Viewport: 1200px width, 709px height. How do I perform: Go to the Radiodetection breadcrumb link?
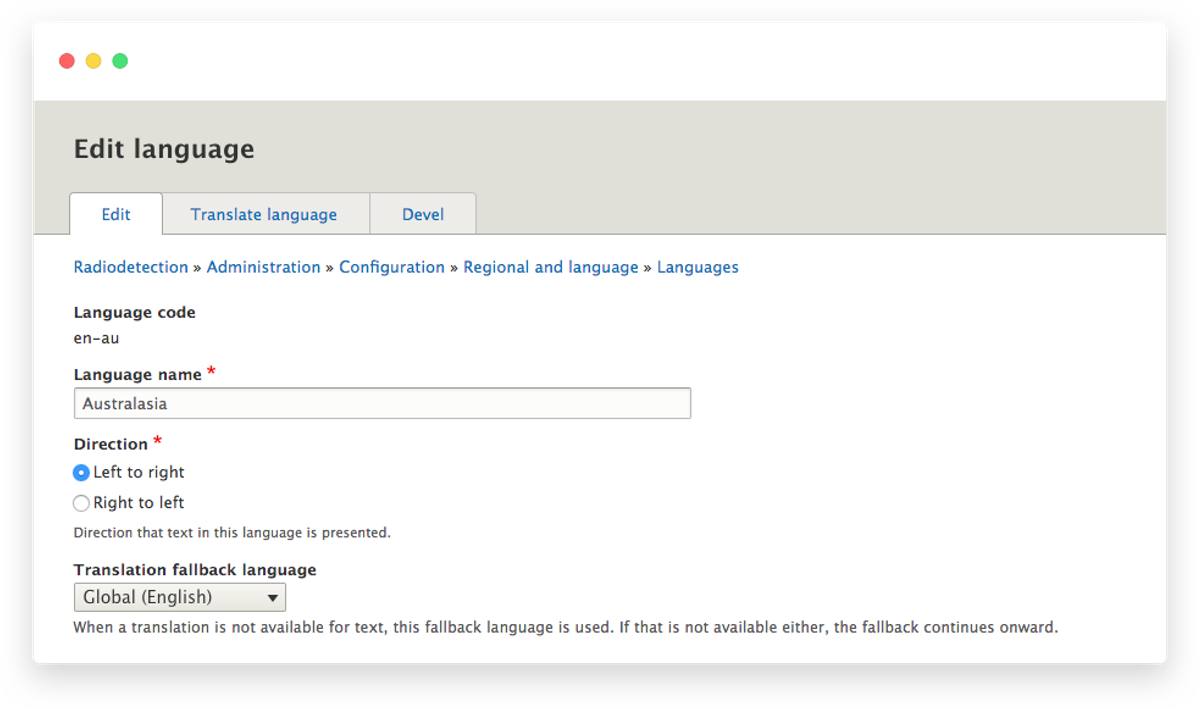click(x=131, y=267)
